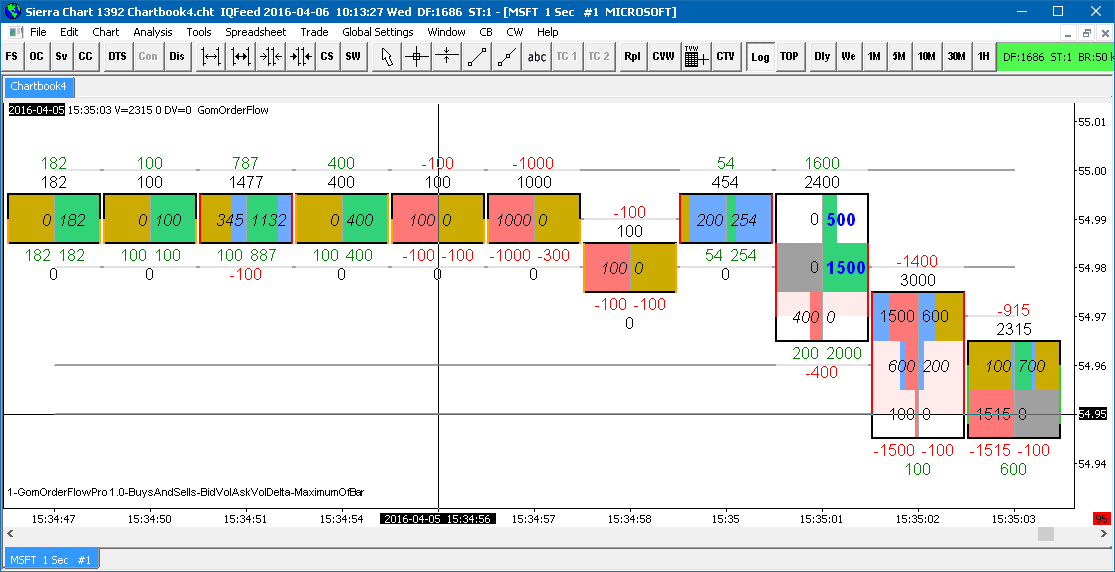Image resolution: width=1115 pixels, height=572 pixels.
Task: Click the 2016-04-05 15:34:56 time marker
Action: [438, 519]
